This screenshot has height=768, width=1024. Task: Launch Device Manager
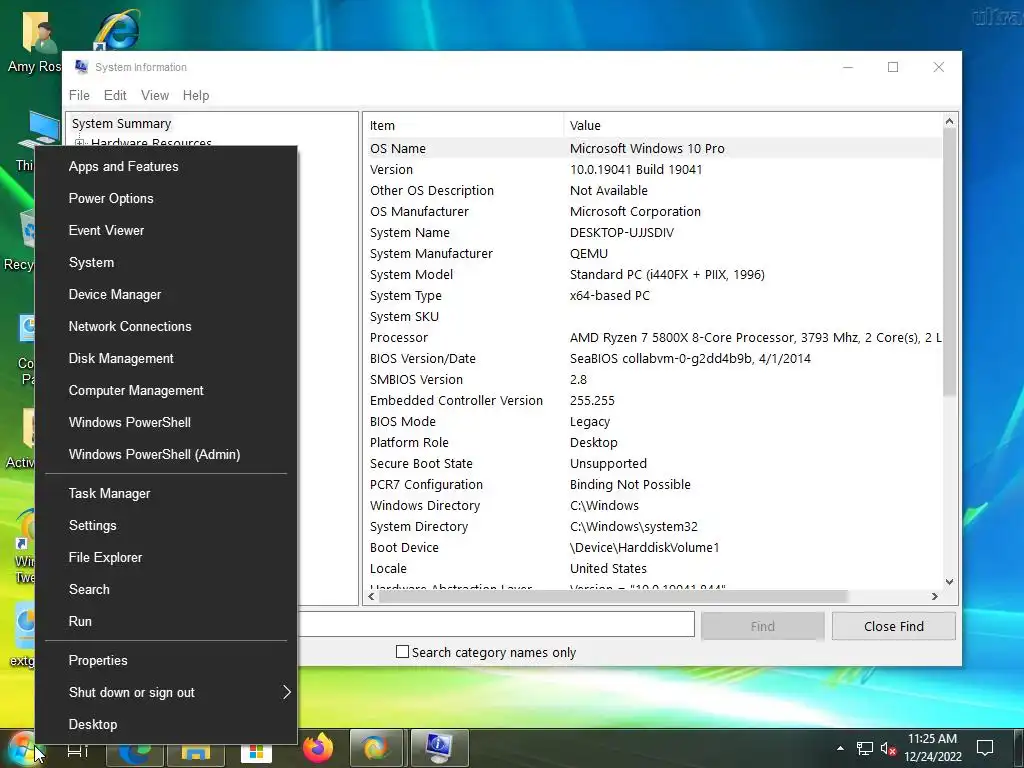166,295
